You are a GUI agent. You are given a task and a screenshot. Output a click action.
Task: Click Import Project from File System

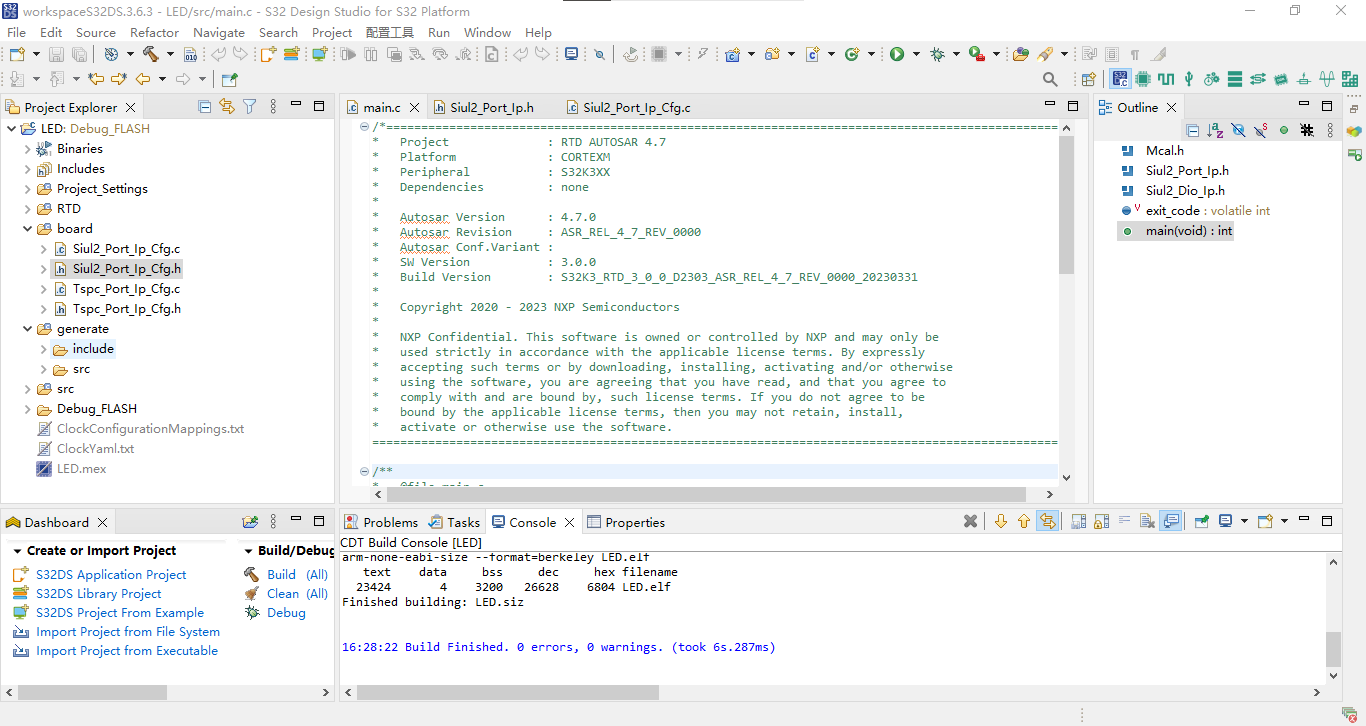point(128,631)
